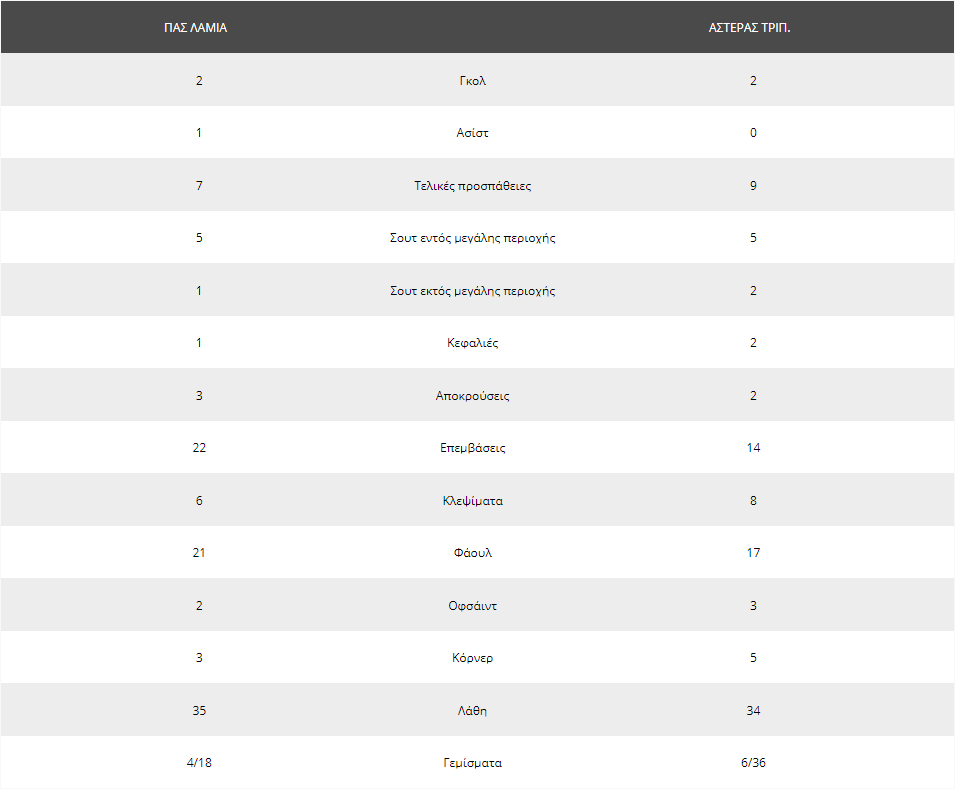Click the Επεμβάσεις stat label
955x789 pixels.
point(473,448)
